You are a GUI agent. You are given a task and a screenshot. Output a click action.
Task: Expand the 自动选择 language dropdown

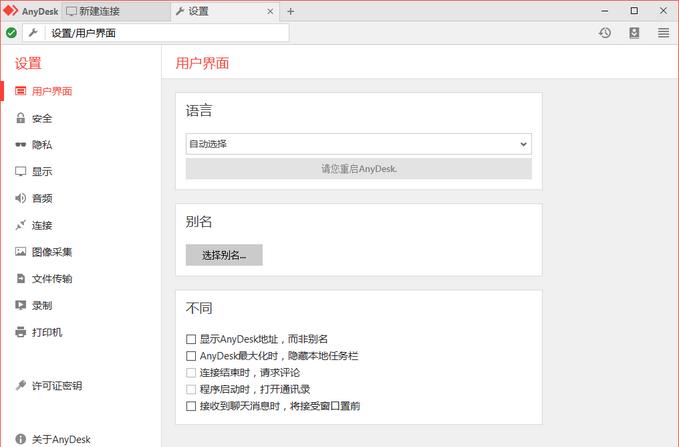coord(358,144)
